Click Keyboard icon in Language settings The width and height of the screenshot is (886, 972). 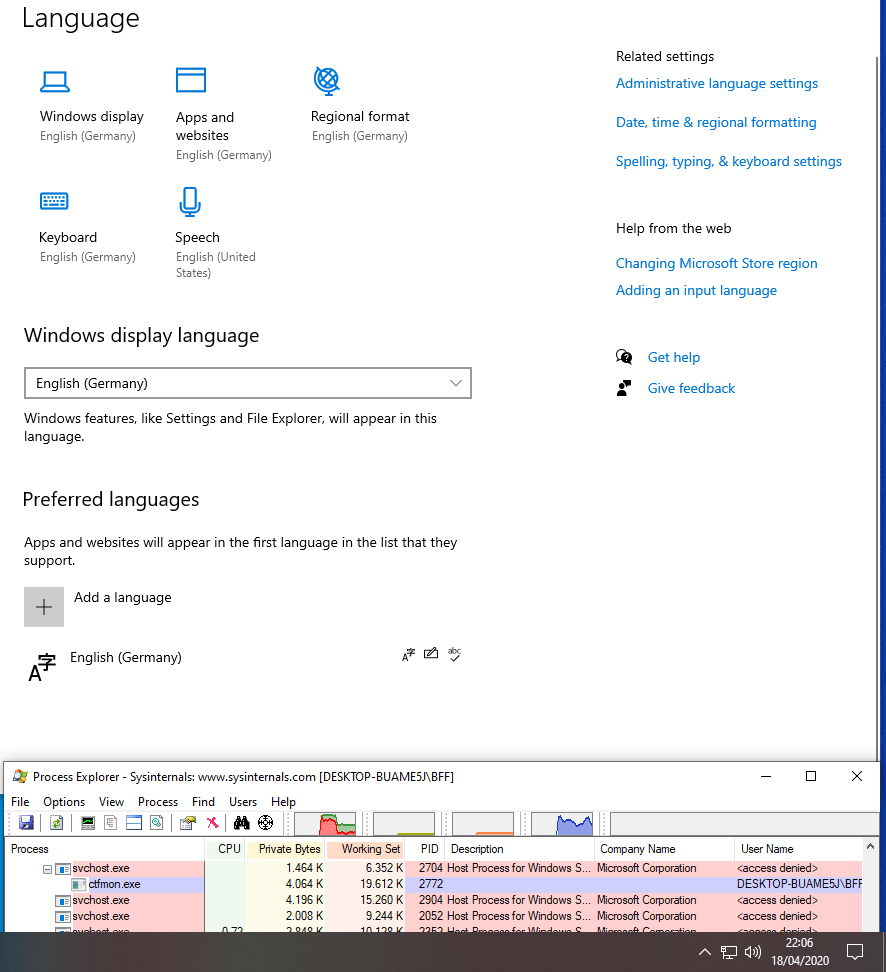pos(54,201)
